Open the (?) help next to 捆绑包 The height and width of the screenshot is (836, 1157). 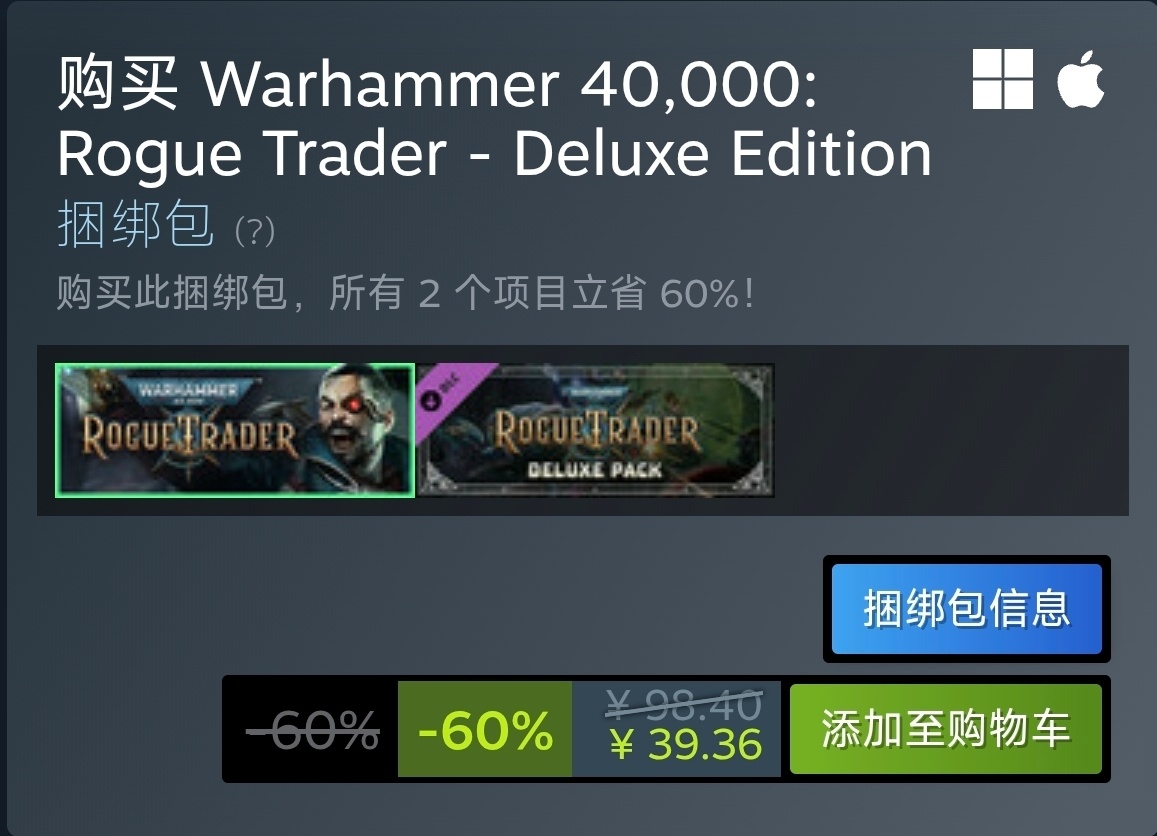tap(255, 231)
